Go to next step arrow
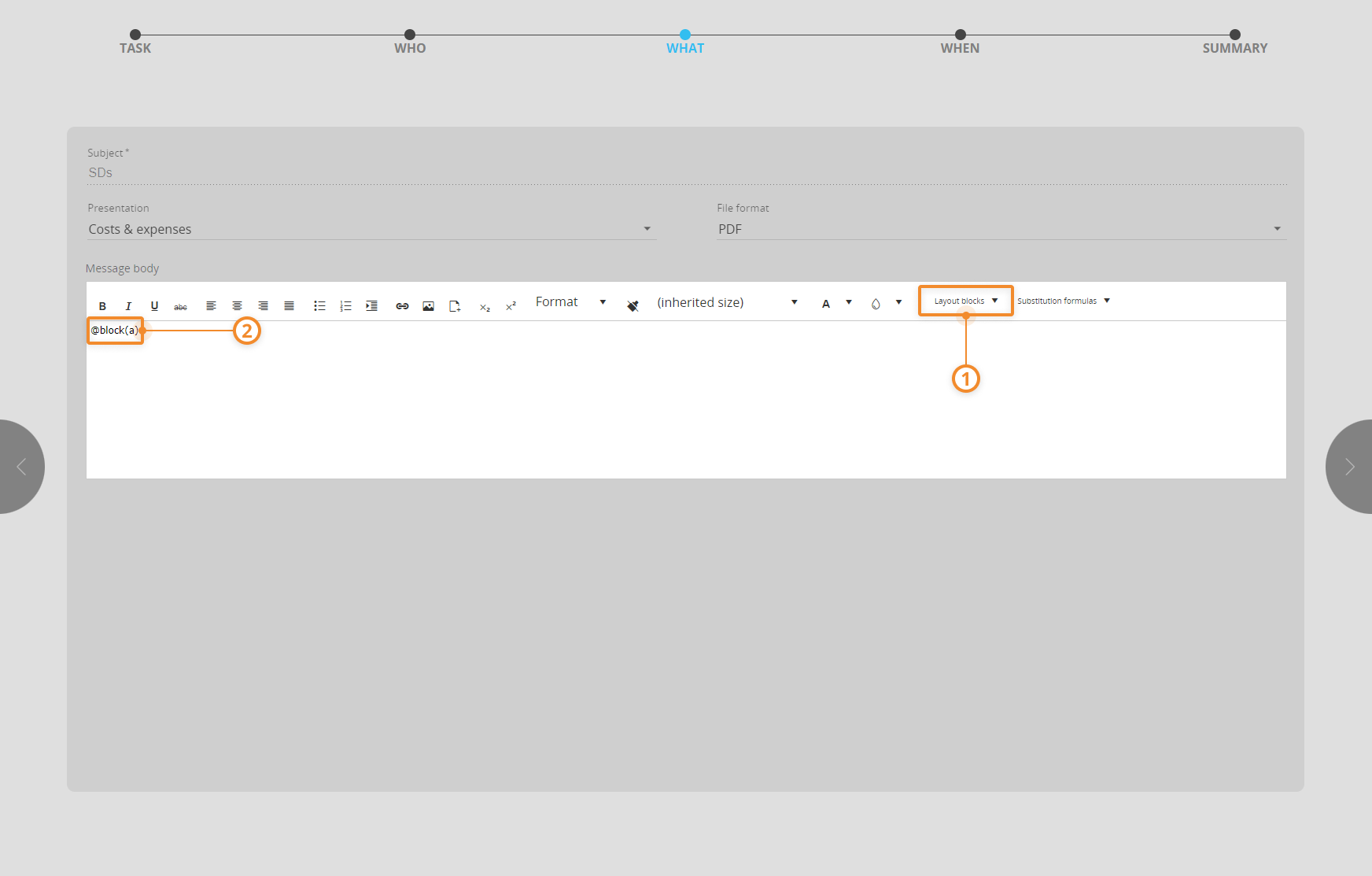The height and width of the screenshot is (876, 1372). tap(1349, 467)
